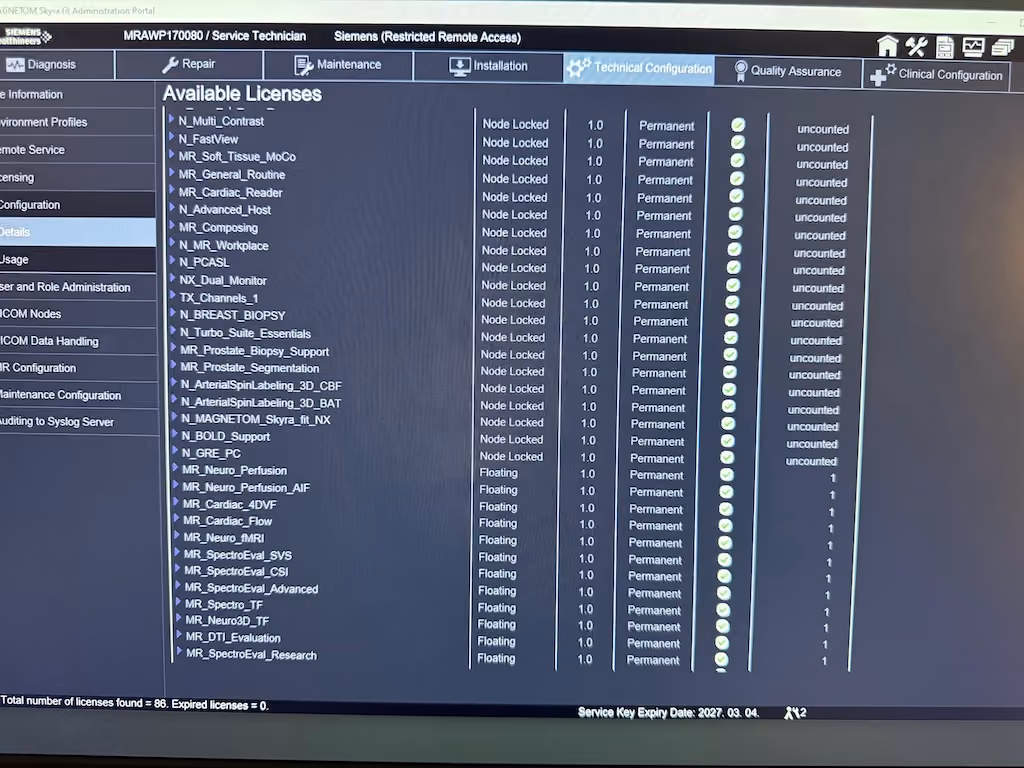Select the MR_Spectro_TF license name
The image size is (1024, 768).
coord(224,605)
